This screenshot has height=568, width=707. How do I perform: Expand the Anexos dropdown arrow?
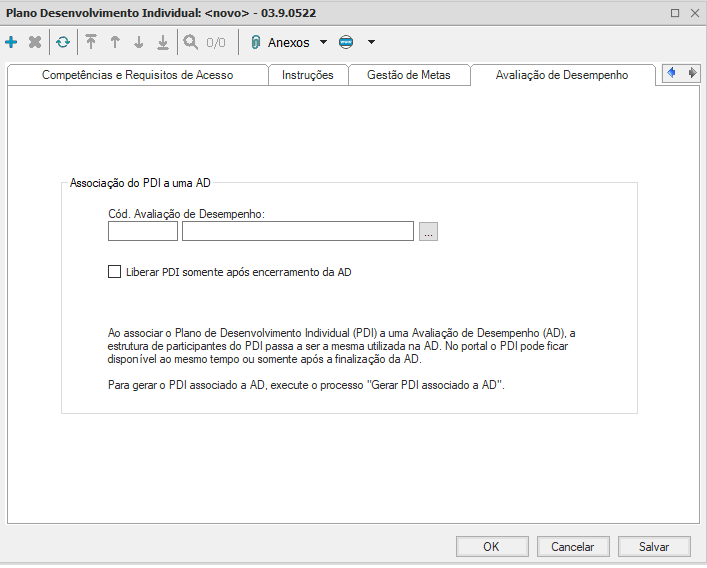[x=323, y=43]
